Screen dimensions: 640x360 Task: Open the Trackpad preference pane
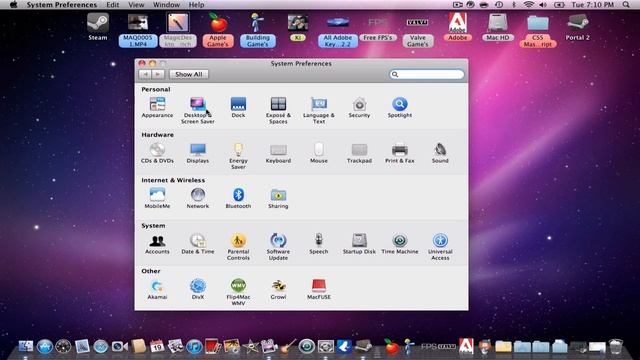tap(359, 153)
